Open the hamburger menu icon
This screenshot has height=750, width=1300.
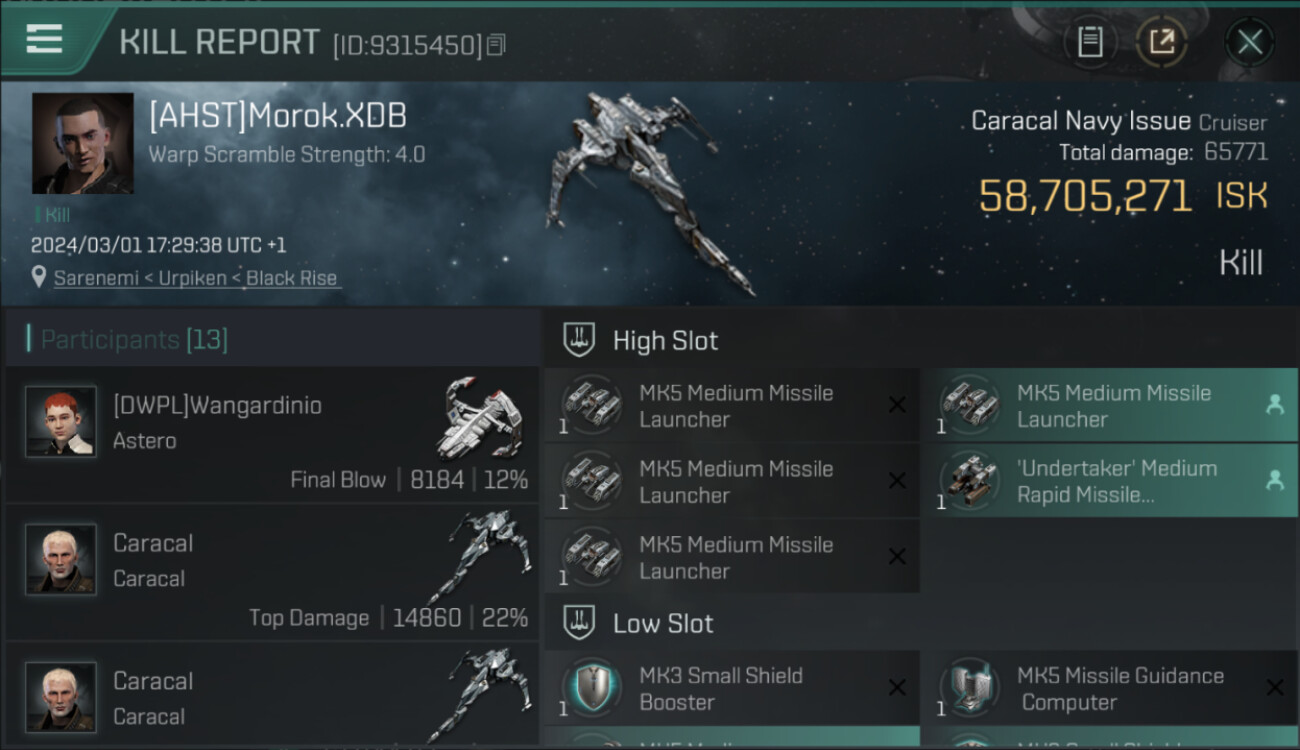point(44,39)
